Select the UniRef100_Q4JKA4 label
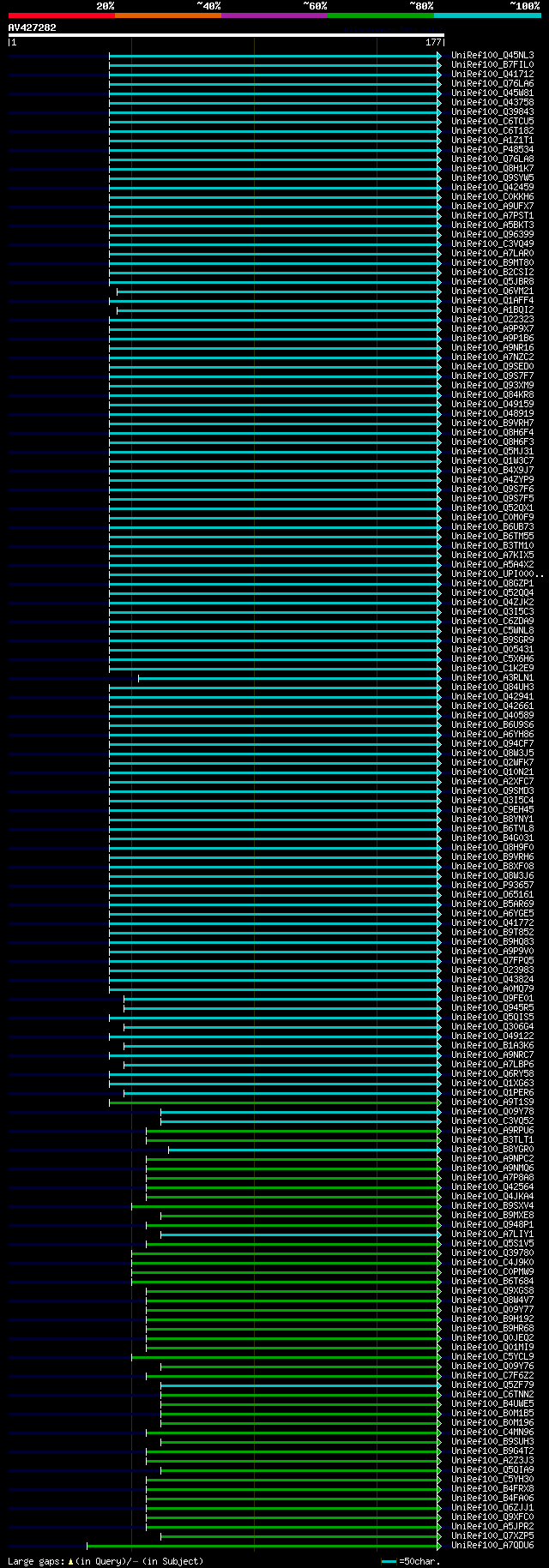 click(x=492, y=1197)
